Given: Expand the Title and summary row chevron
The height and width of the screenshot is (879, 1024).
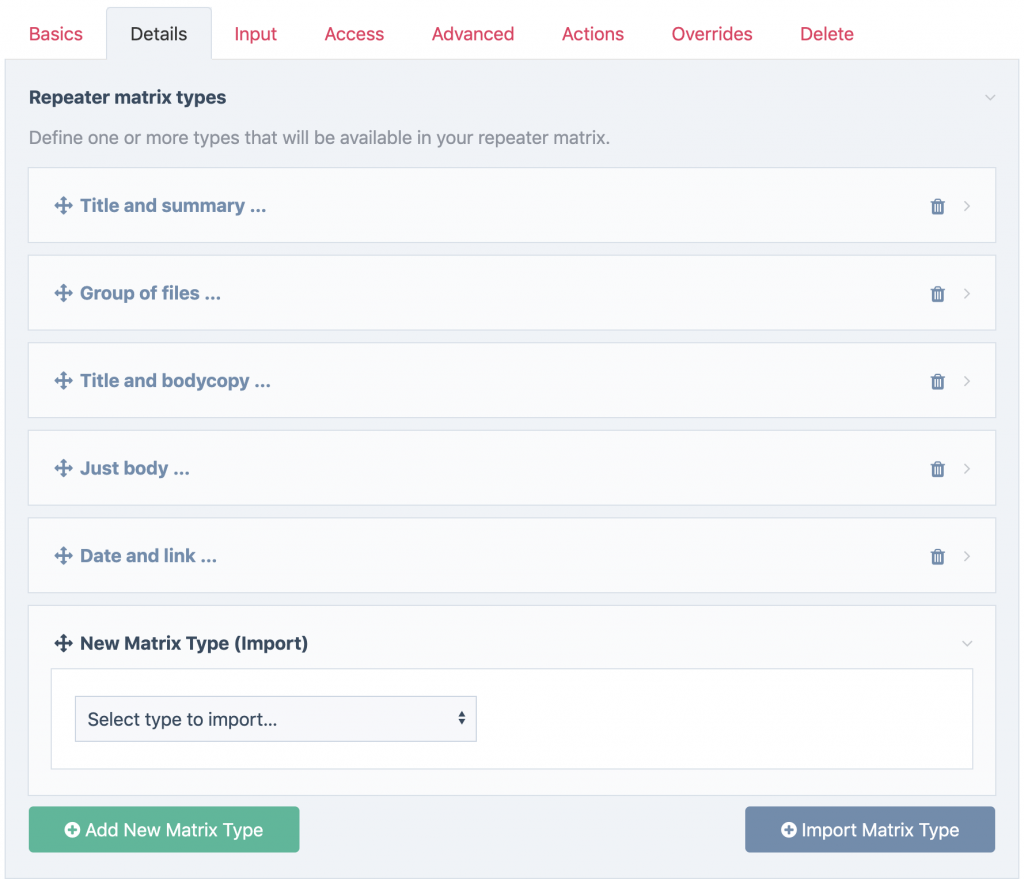Looking at the screenshot, I should click(x=967, y=206).
